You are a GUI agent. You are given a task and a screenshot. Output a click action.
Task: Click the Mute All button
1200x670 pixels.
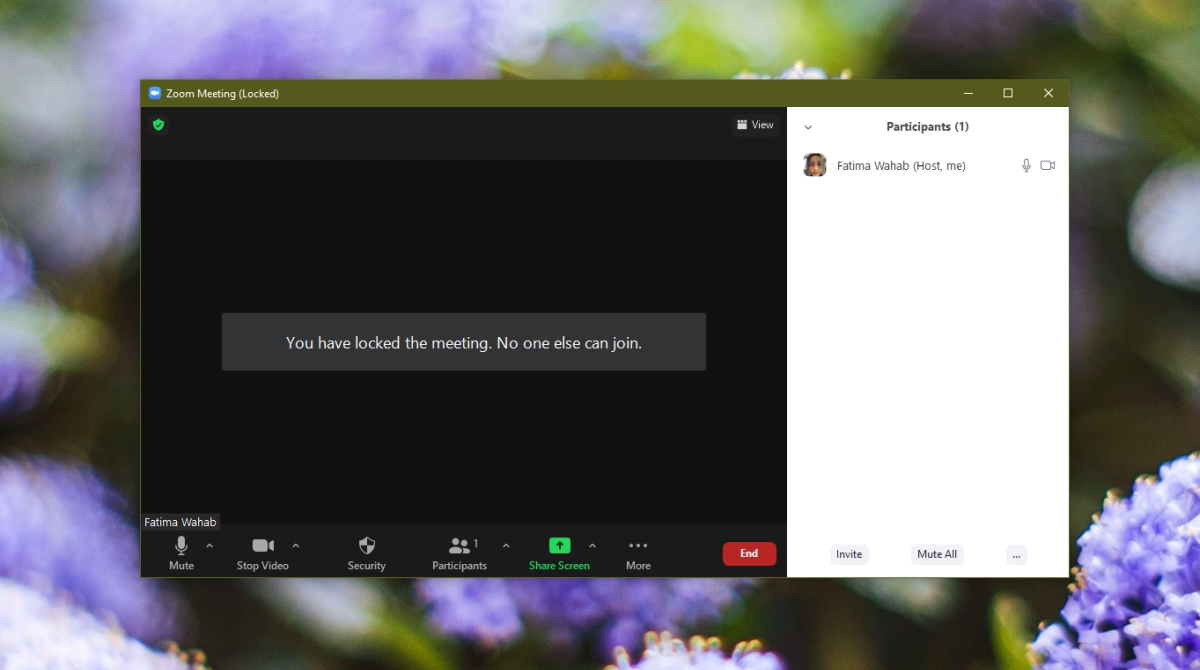point(937,554)
